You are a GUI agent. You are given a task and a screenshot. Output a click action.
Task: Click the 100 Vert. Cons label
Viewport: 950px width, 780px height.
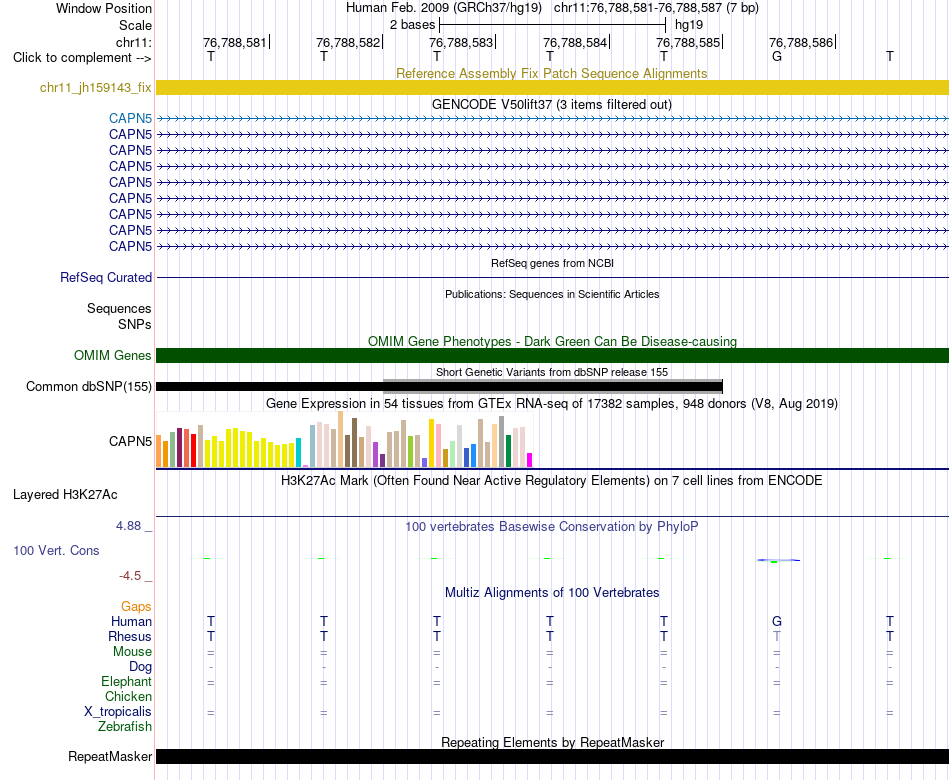(x=56, y=550)
